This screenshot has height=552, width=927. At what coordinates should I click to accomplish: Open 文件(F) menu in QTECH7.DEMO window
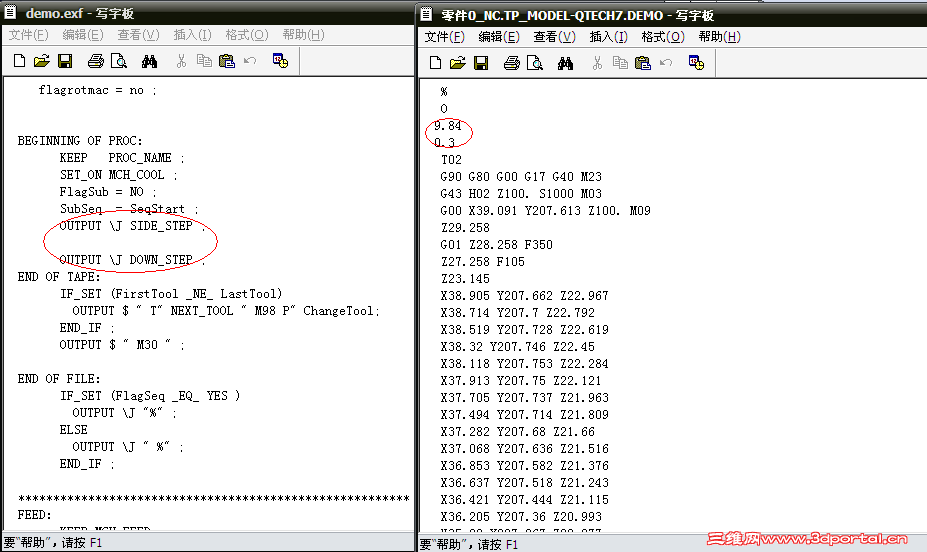click(444, 37)
